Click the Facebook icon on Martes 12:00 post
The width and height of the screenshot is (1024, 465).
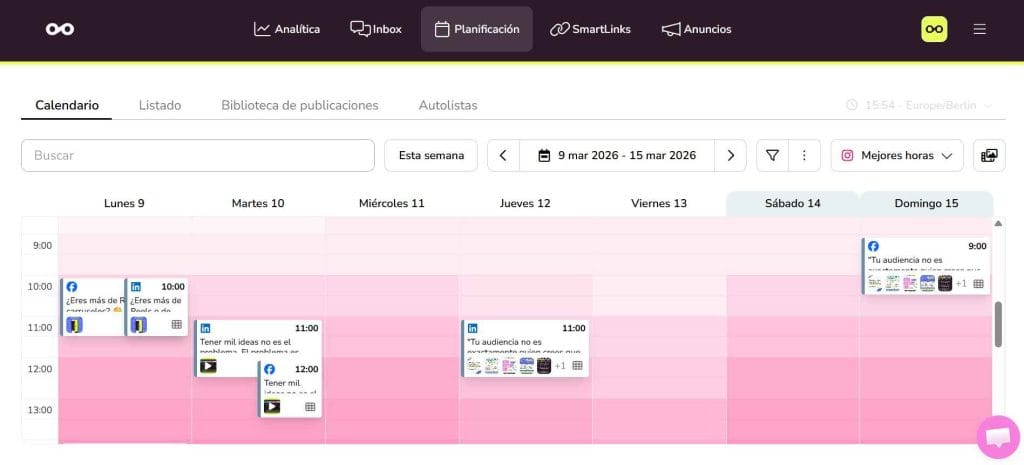270,369
